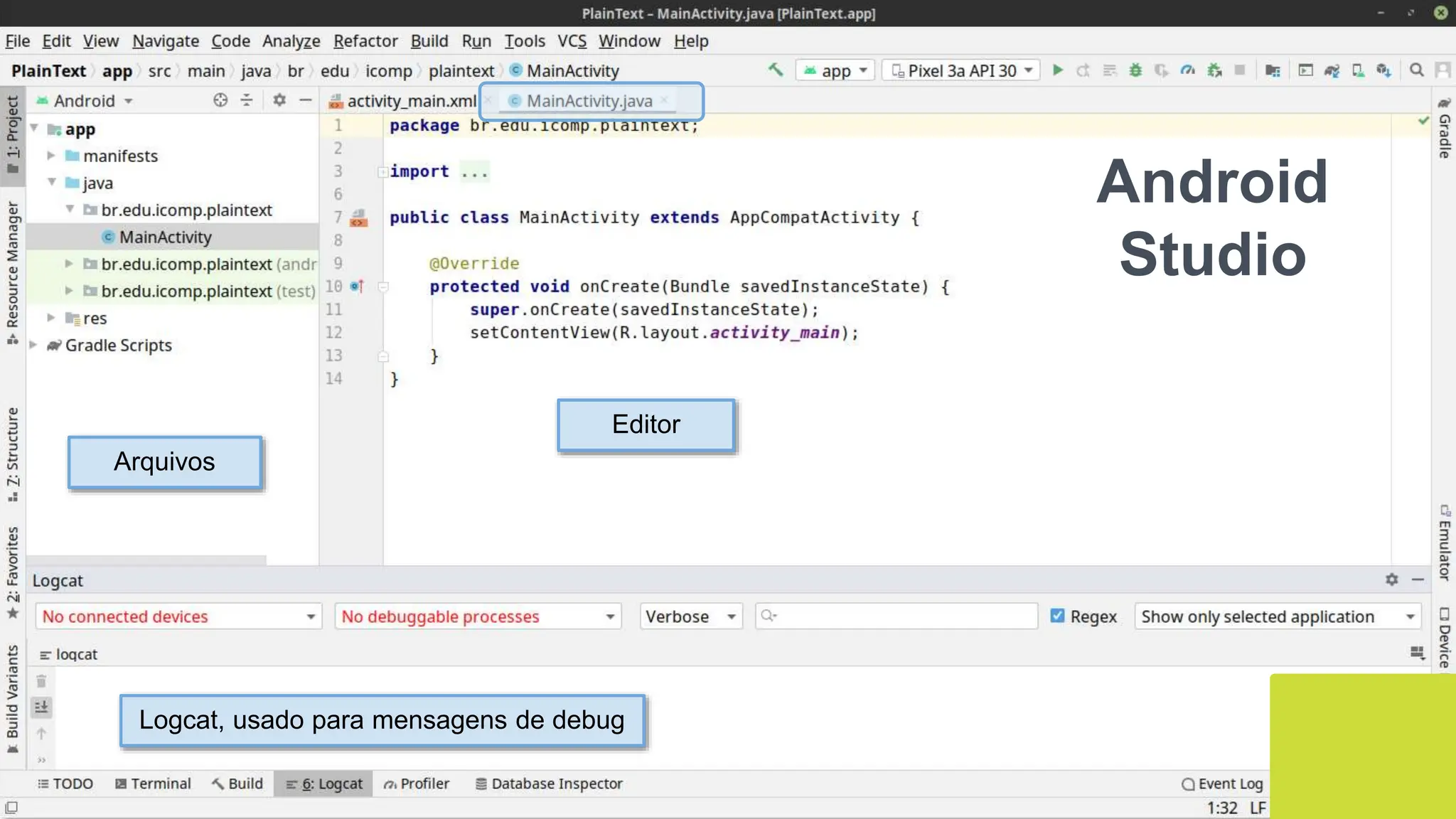Click the Stop square icon
The image size is (1456, 819).
[x=1240, y=70]
